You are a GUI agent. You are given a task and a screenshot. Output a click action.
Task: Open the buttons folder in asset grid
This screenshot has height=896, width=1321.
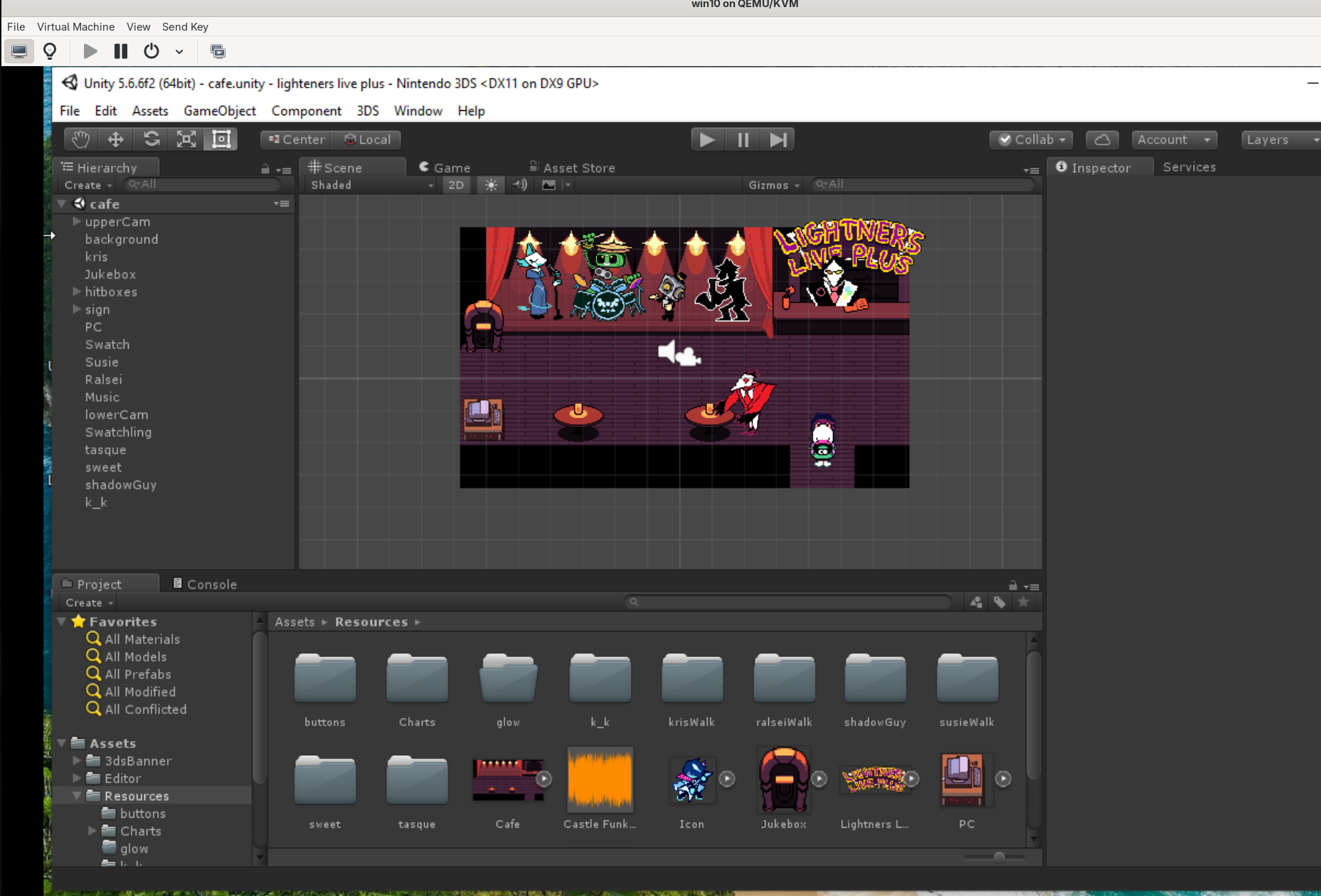[x=325, y=678]
